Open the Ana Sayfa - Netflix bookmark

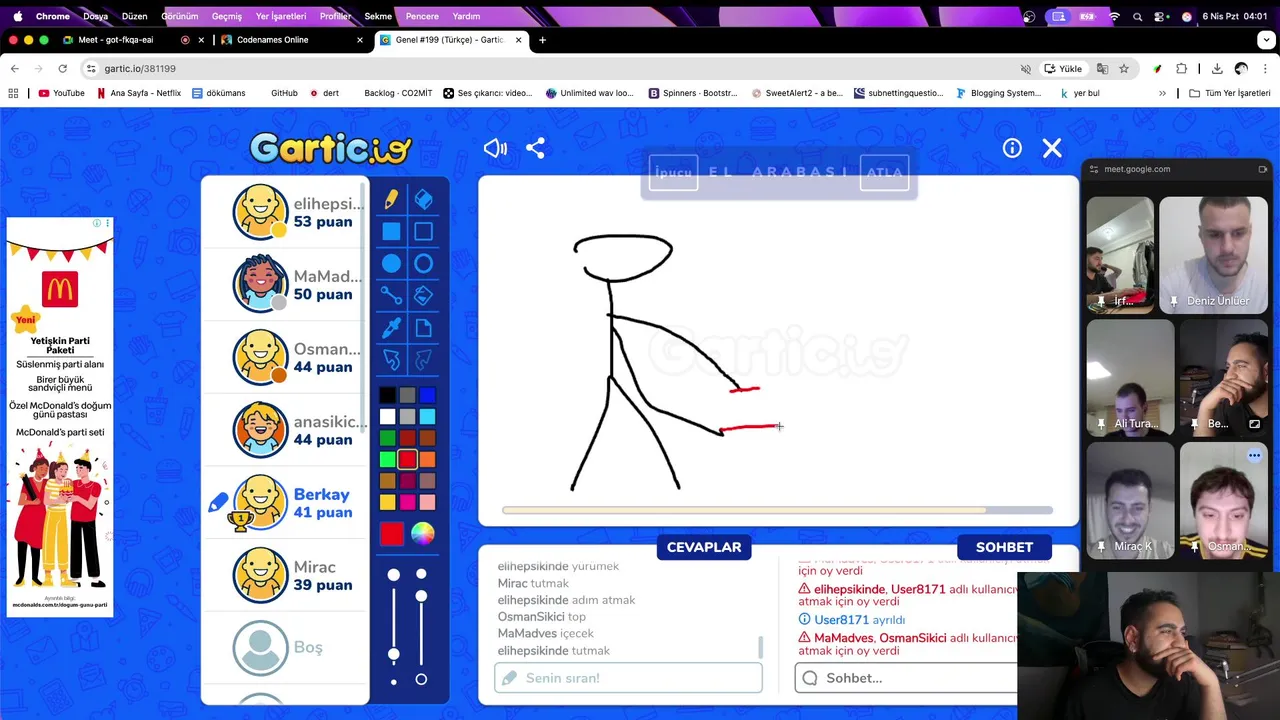(x=139, y=93)
